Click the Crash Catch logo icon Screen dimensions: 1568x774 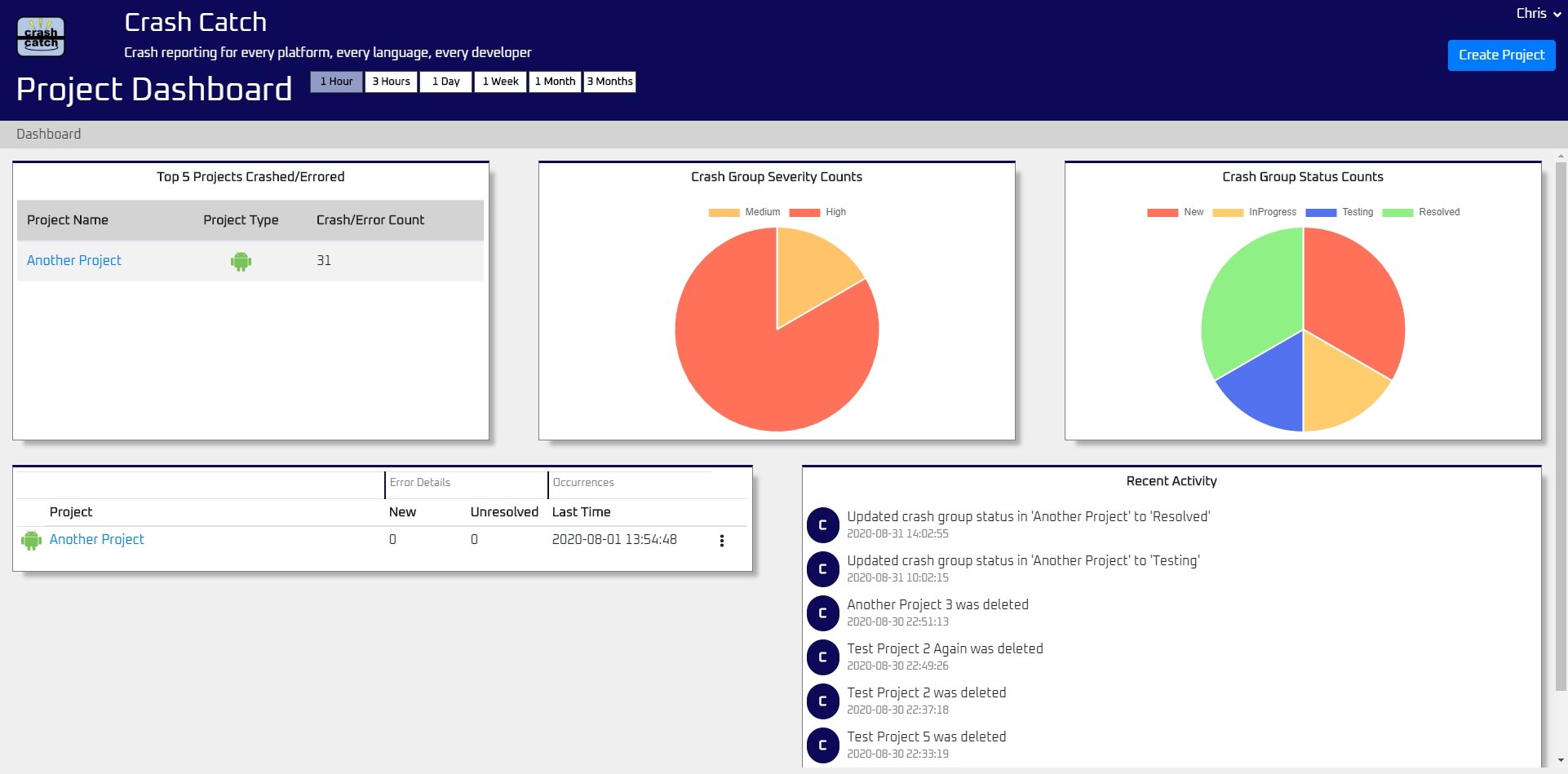41,37
